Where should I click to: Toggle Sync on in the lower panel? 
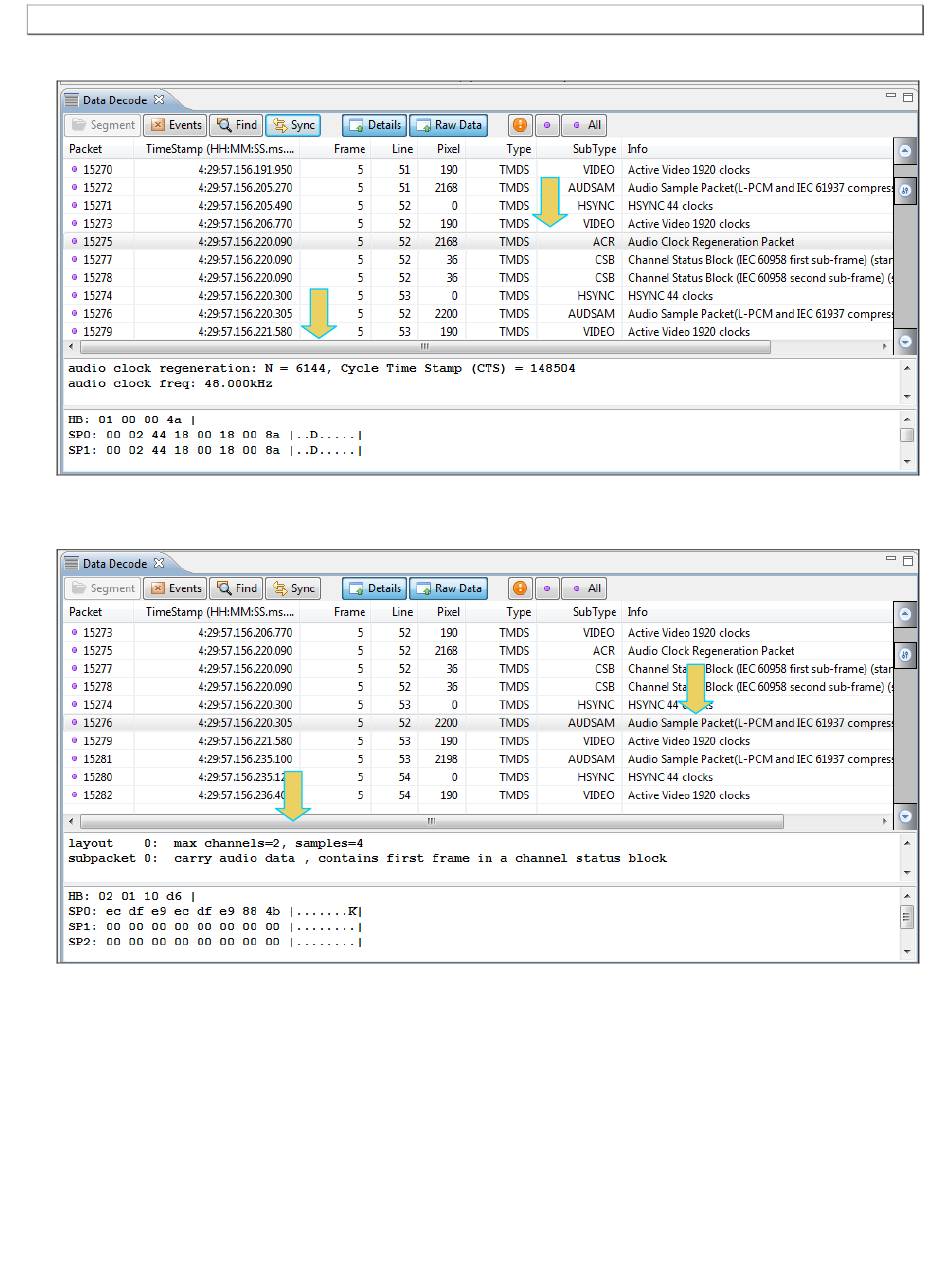293,588
